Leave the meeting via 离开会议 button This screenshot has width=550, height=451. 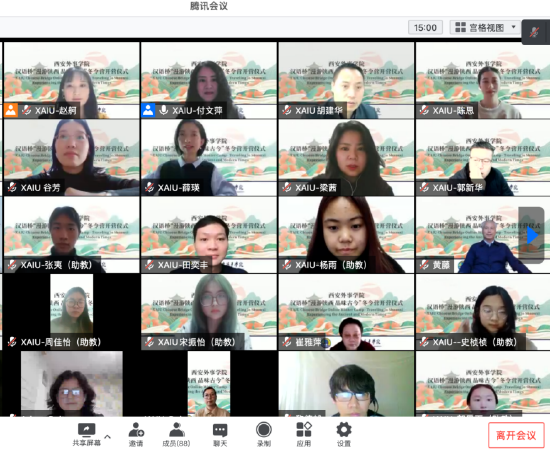(x=516, y=435)
